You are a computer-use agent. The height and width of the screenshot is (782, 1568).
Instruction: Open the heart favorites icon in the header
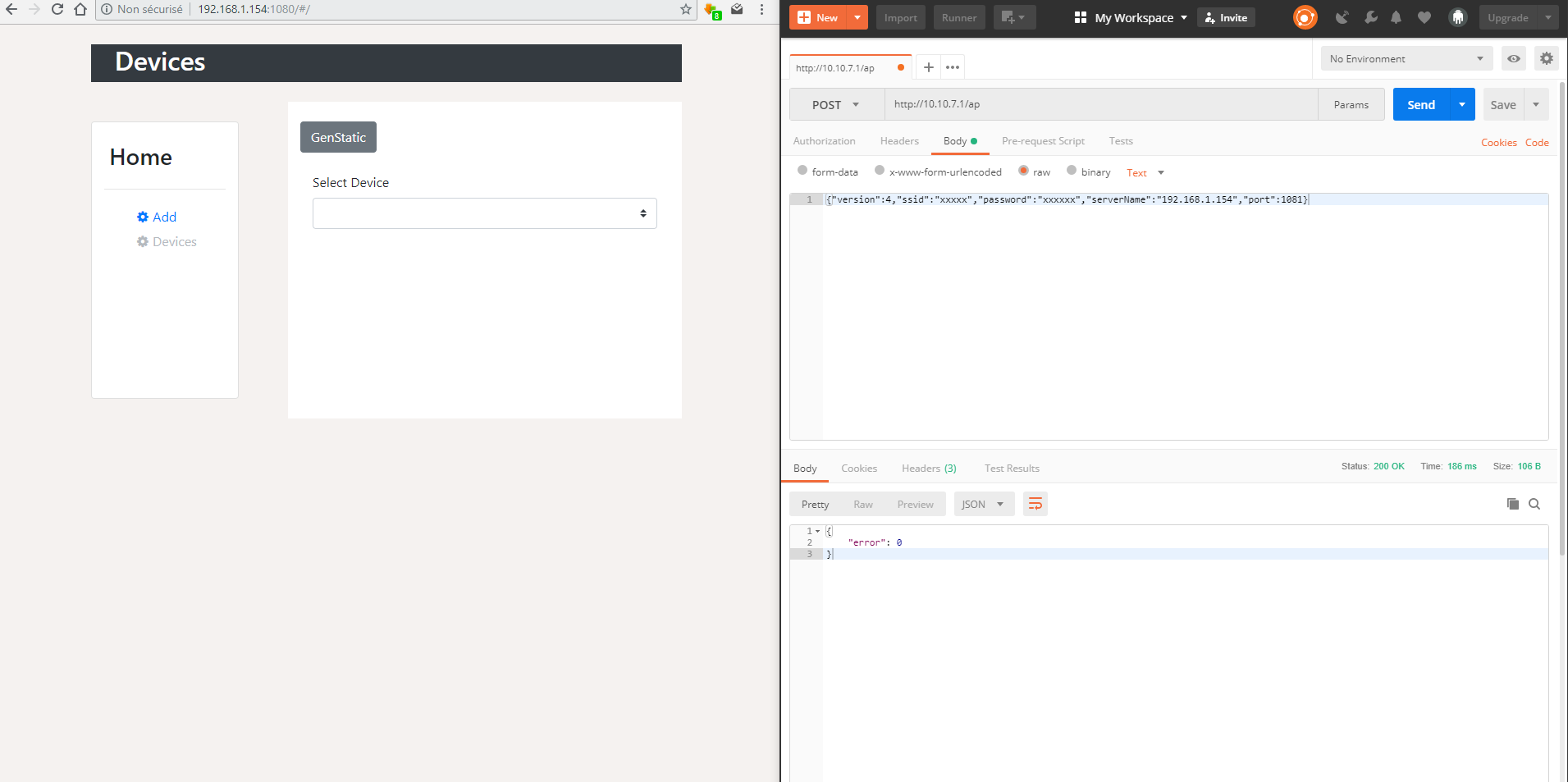tap(1424, 17)
